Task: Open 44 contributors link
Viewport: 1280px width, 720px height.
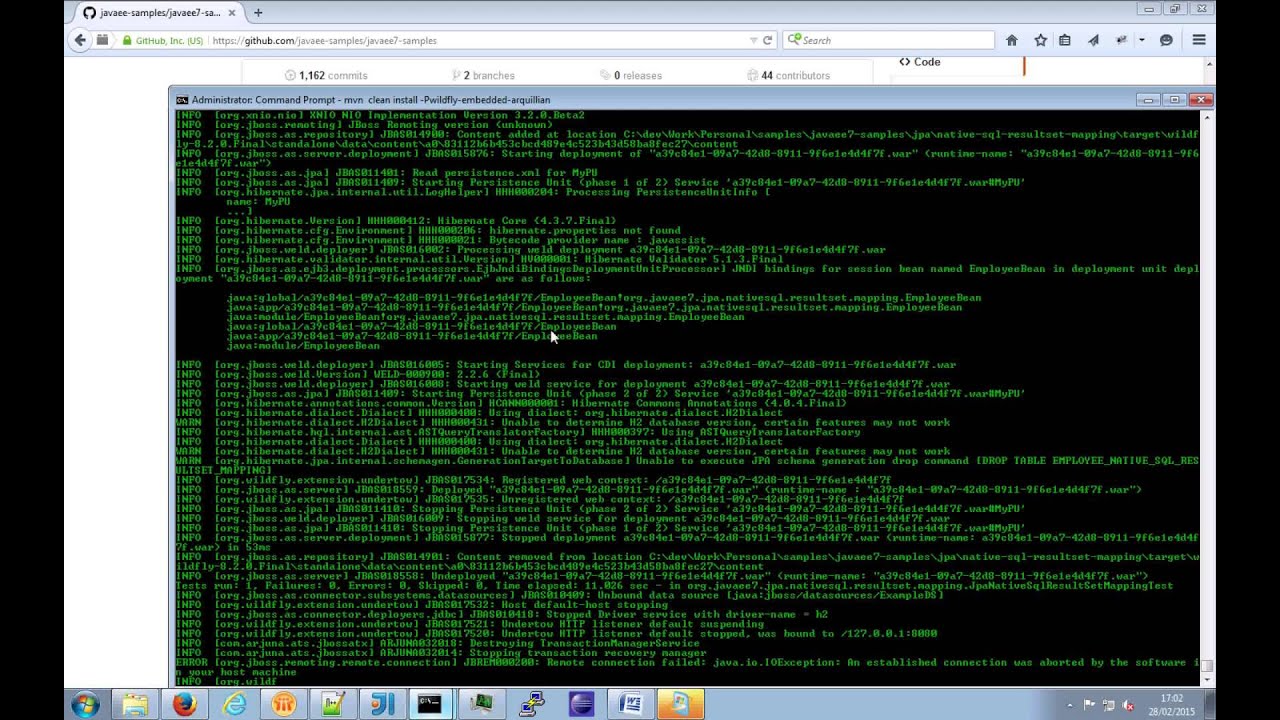Action: tap(788, 75)
